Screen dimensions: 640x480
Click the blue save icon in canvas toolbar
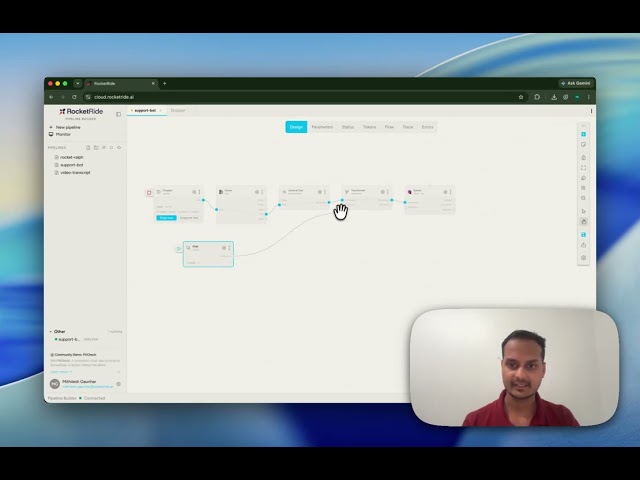tap(583, 235)
